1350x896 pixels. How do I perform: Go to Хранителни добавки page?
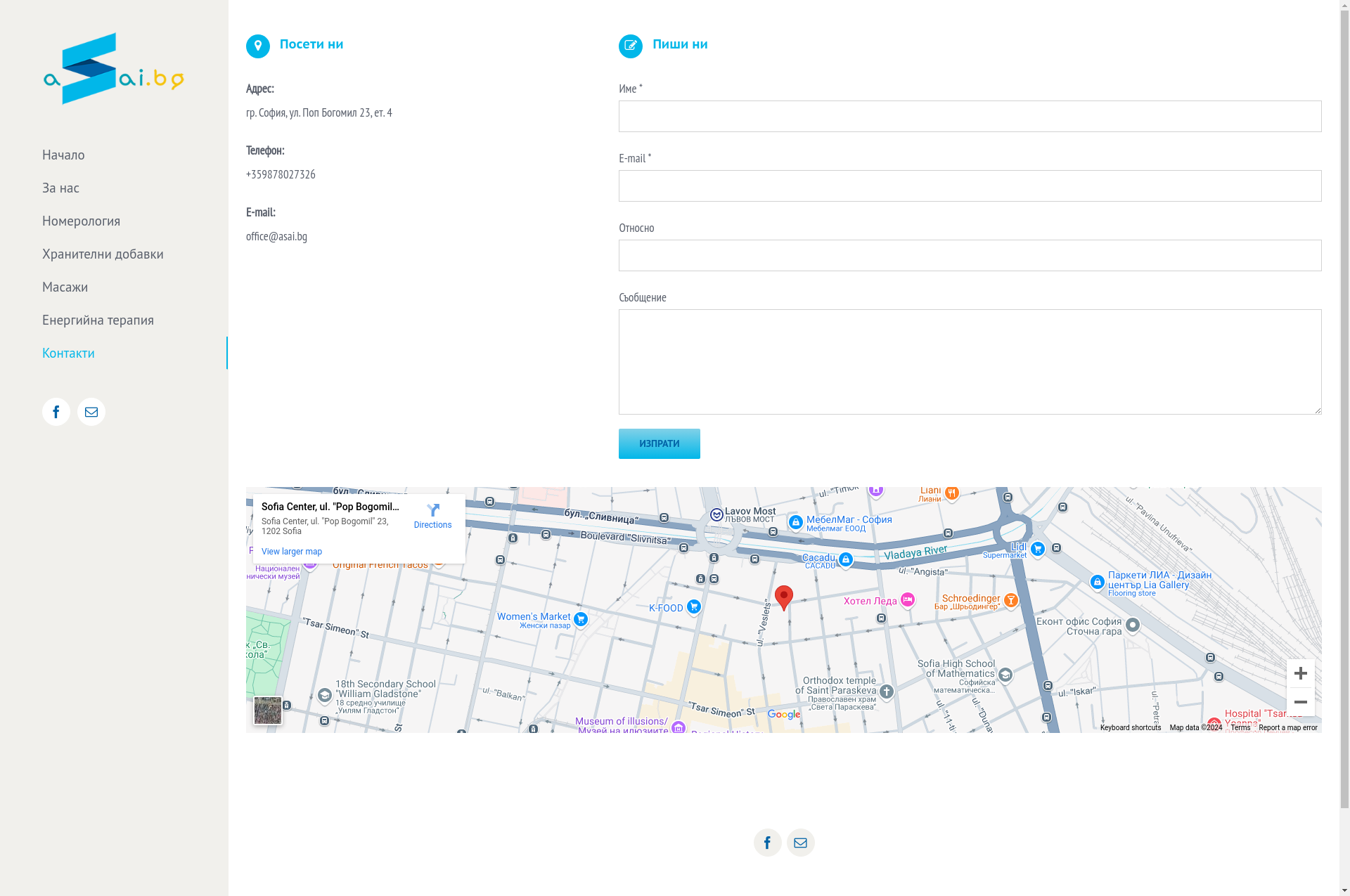tap(103, 254)
